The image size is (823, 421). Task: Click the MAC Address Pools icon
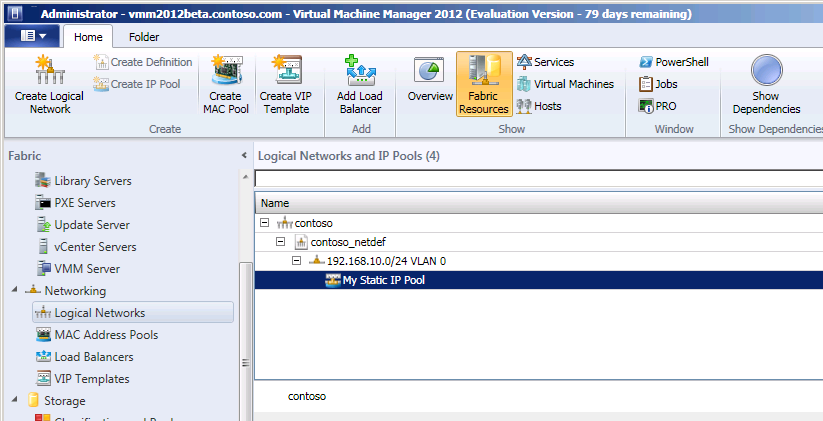click(x=43, y=334)
